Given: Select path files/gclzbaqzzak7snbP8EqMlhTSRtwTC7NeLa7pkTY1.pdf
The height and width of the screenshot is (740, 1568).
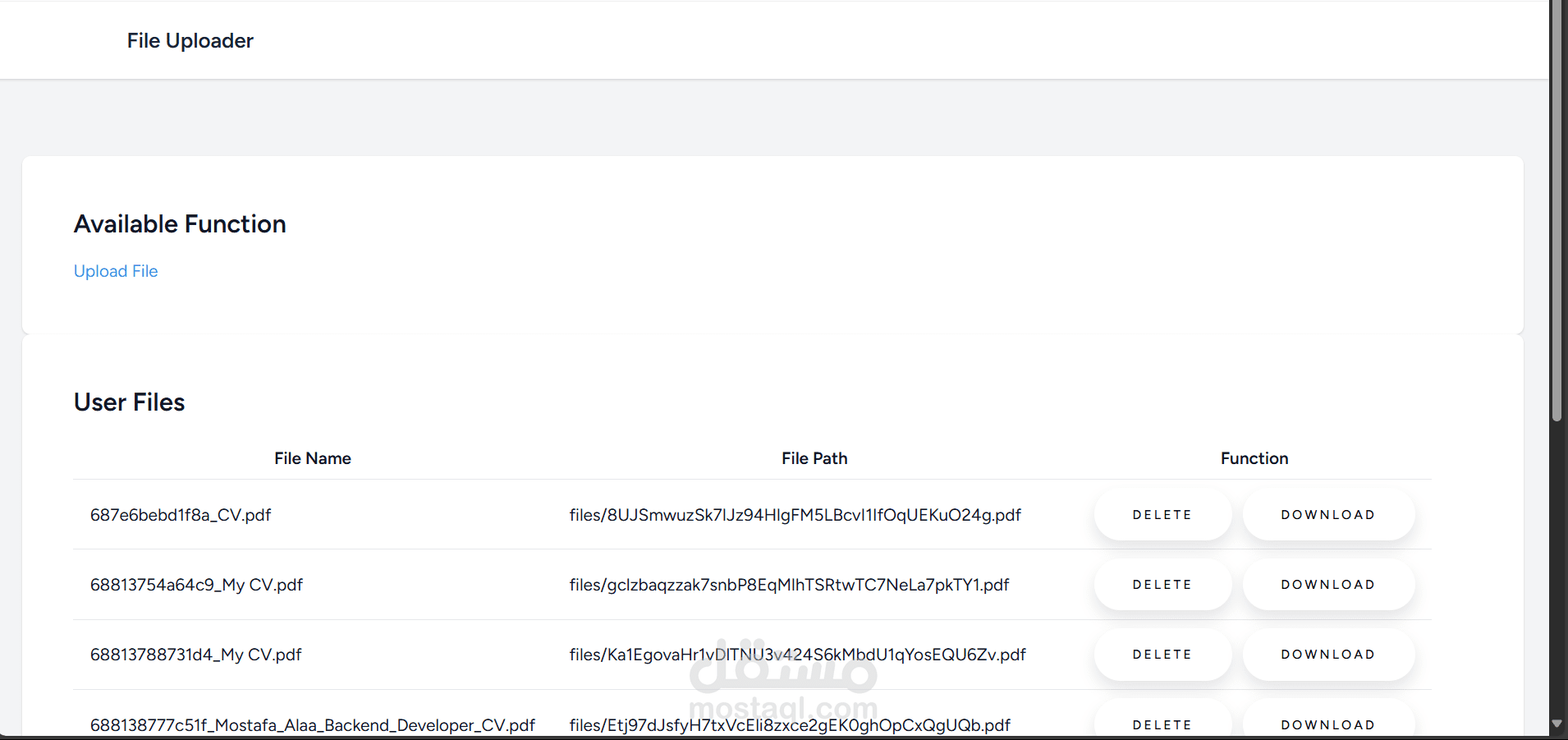Looking at the screenshot, I should (789, 585).
